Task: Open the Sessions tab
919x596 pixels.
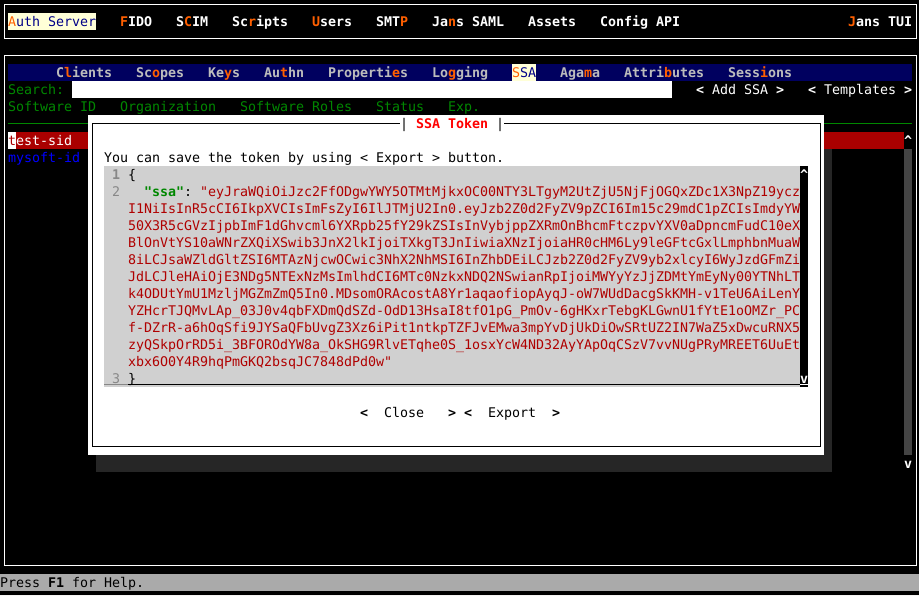Action: click(759, 72)
